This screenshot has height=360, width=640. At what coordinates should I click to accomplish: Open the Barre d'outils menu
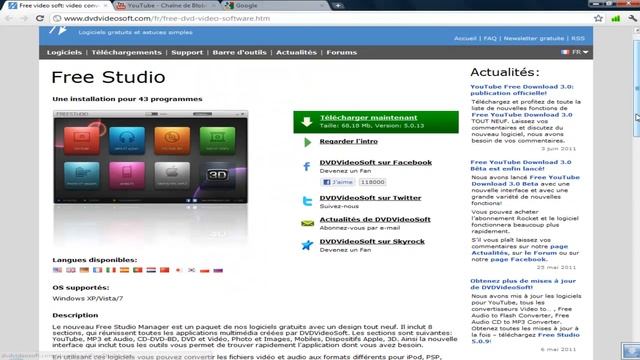click(239, 52)
